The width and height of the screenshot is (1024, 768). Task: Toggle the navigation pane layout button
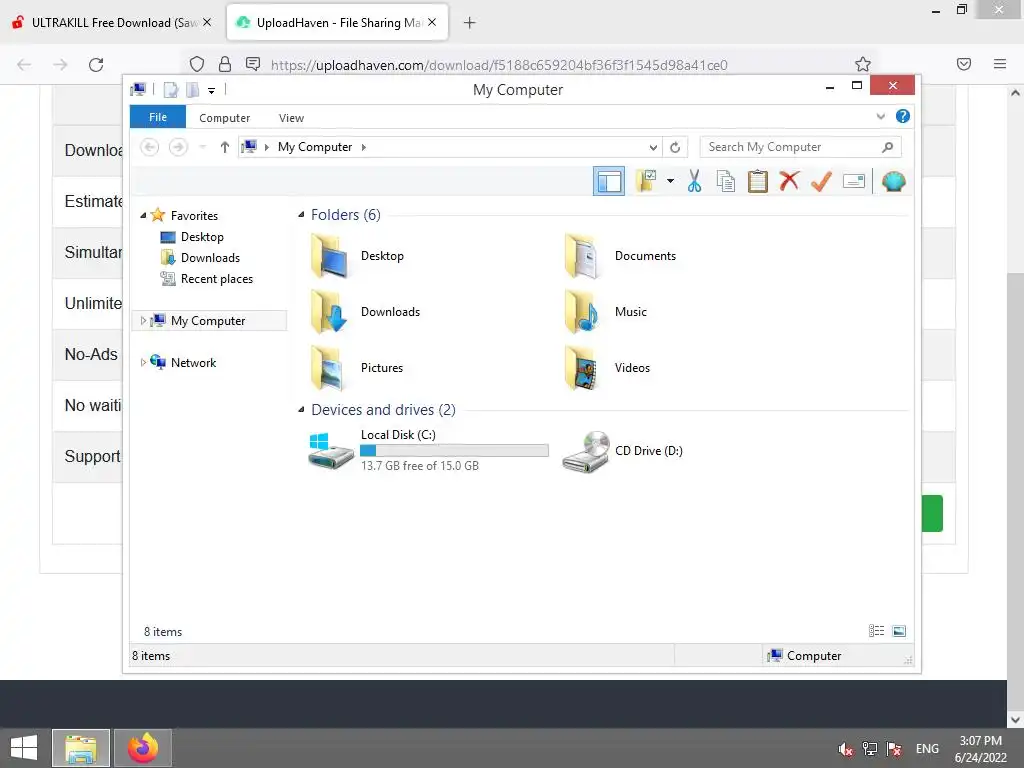pyautogui.click(x=609, y=182)
